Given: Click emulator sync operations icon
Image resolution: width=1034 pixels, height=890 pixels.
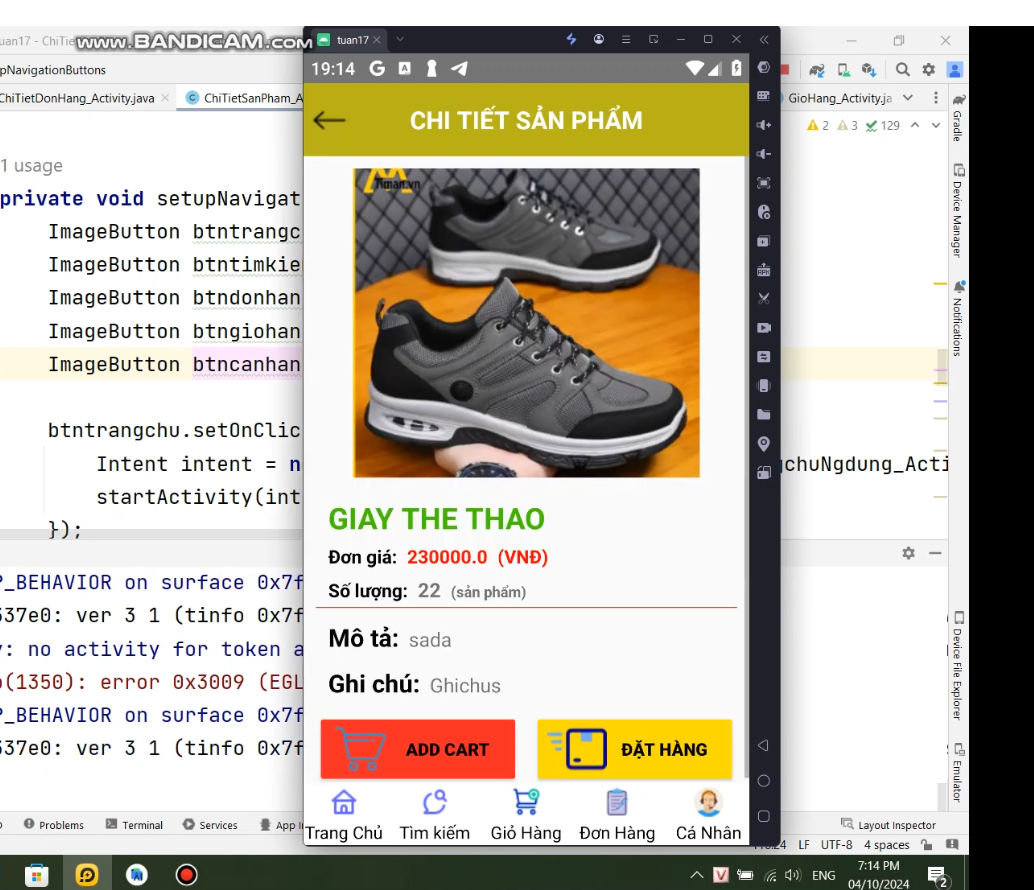Looking at the screenshot, I should (x=764, y=357).
